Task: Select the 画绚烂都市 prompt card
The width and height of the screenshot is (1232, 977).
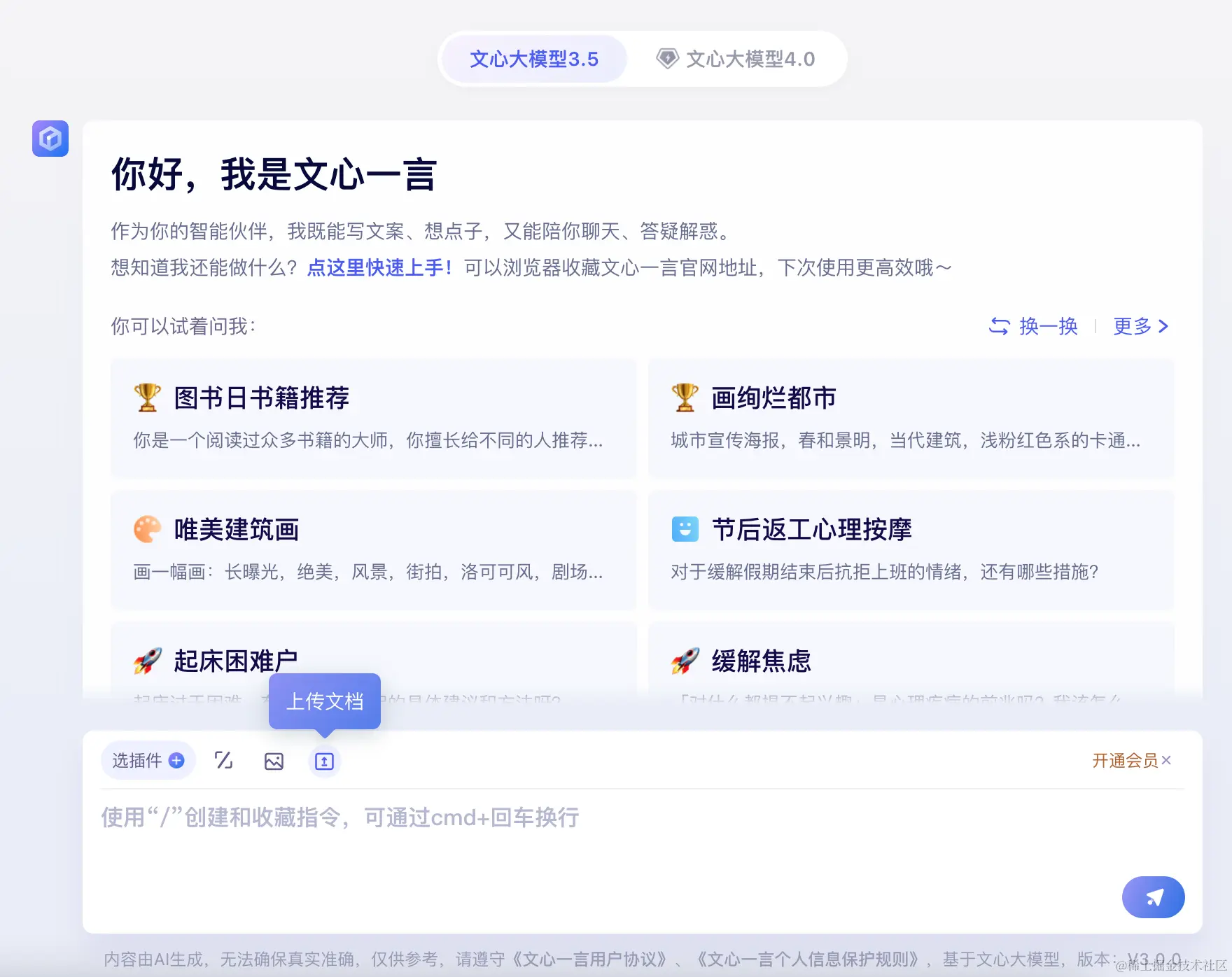Action: (911, 418)
